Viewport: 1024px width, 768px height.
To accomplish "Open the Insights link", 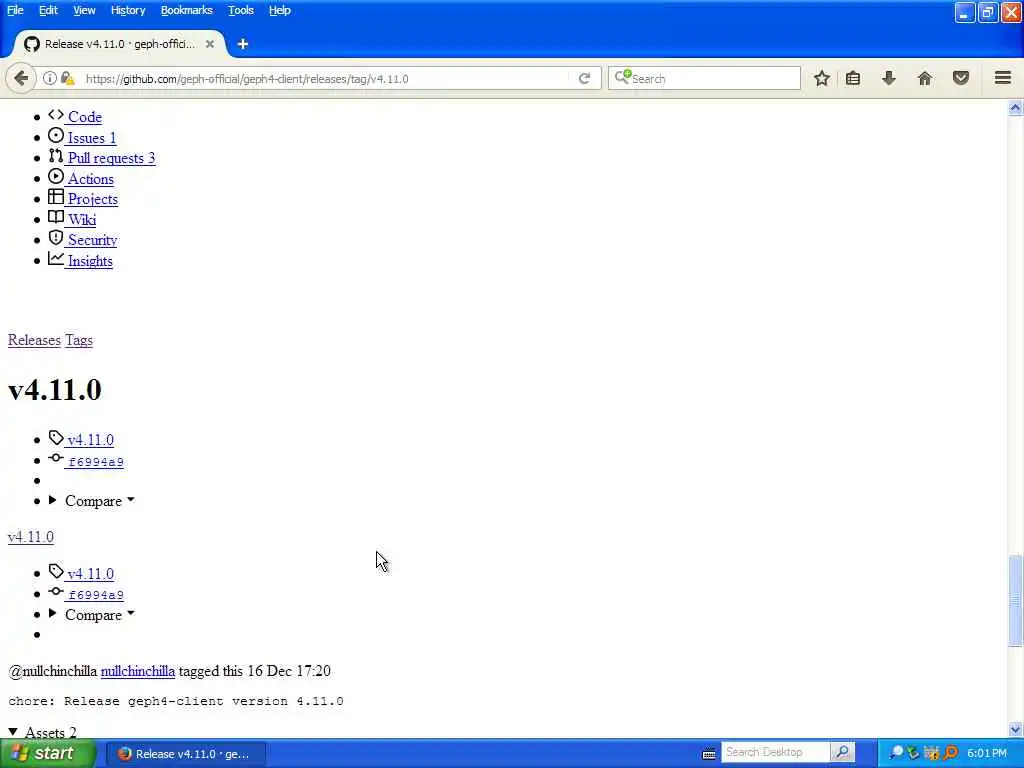I will click(x=90, y=261).
